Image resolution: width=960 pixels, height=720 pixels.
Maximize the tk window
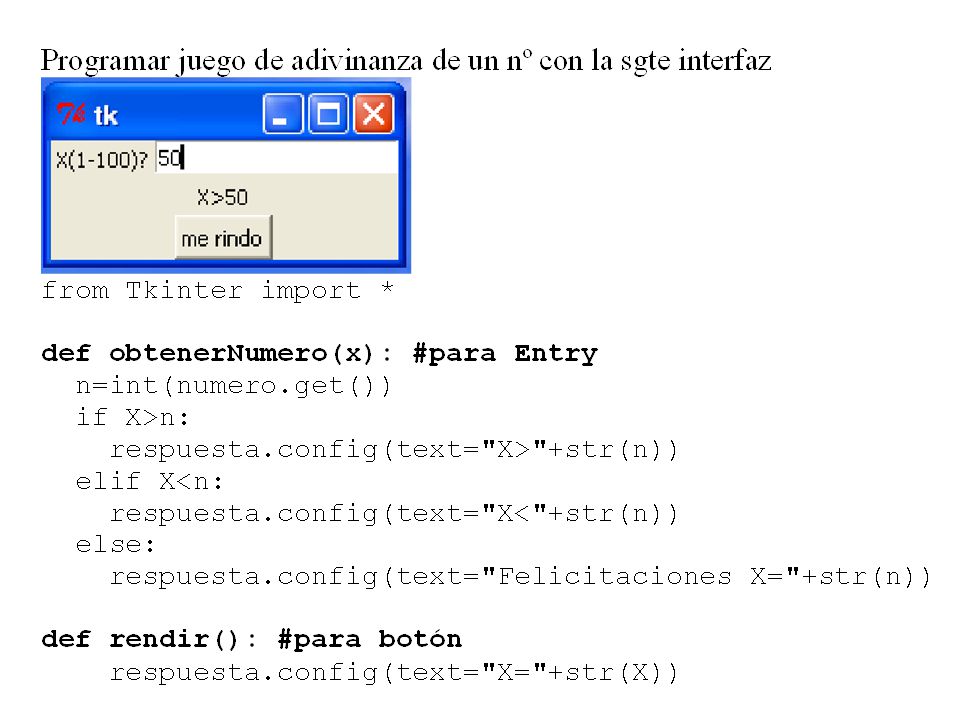328,114
